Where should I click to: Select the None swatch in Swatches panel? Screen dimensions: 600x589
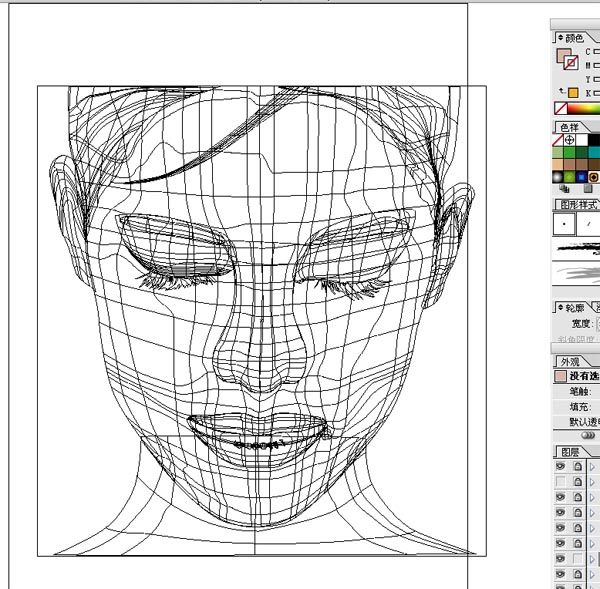pos(558,140)
